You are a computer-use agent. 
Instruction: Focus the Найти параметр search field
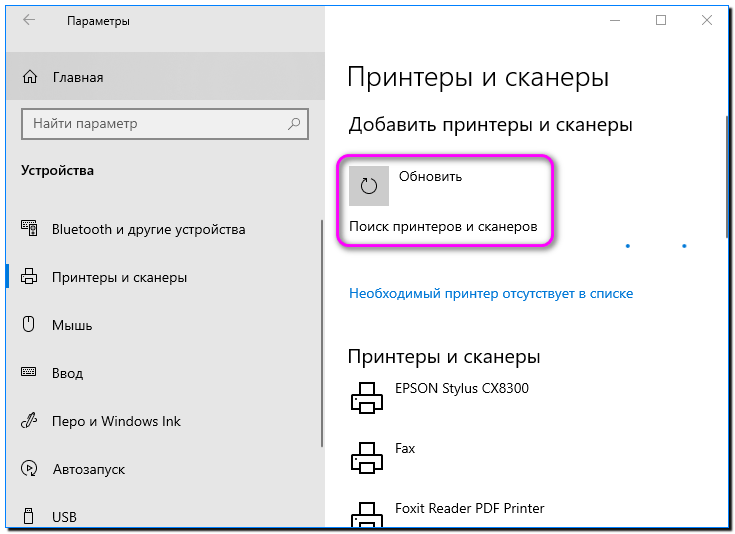155,125
